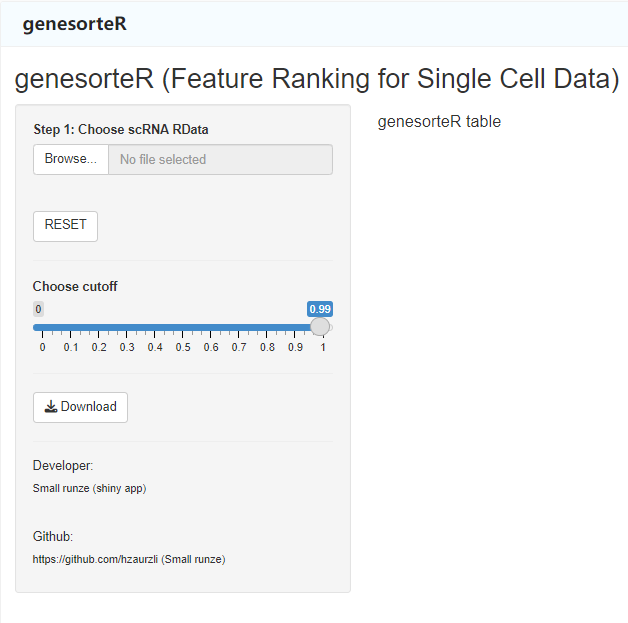Click slider track at 0.2 tick
Image resolution: width=628 pixels, height=623 pixels.
pos(99,328)
